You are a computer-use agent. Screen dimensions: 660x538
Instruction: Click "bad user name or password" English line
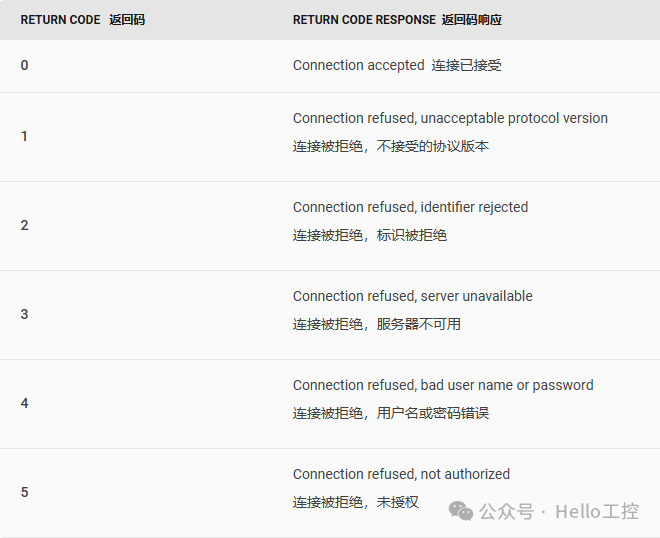pyautogui.click(x=443, y=385)
